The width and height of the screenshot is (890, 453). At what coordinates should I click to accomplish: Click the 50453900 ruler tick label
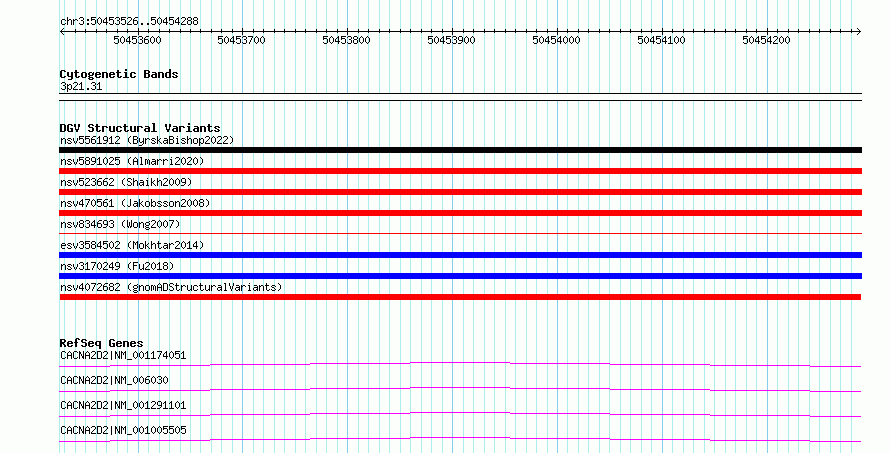pyautogui.click(x=451, y=40)
